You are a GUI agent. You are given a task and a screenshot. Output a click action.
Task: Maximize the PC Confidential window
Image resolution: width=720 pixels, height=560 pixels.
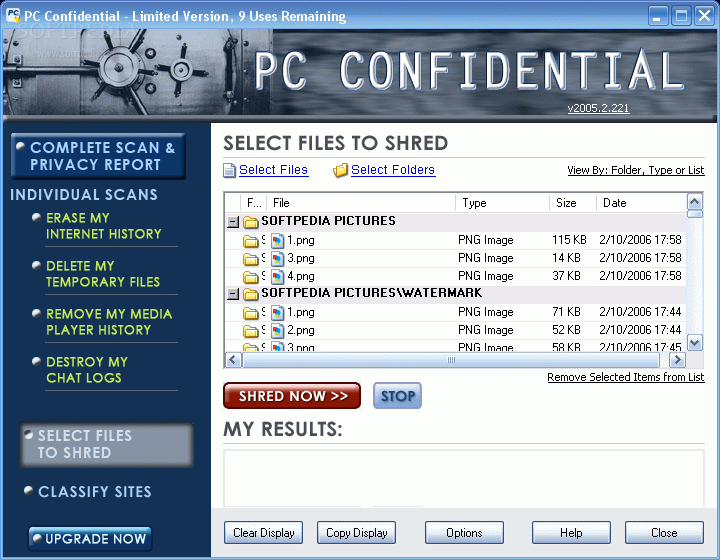681,16
